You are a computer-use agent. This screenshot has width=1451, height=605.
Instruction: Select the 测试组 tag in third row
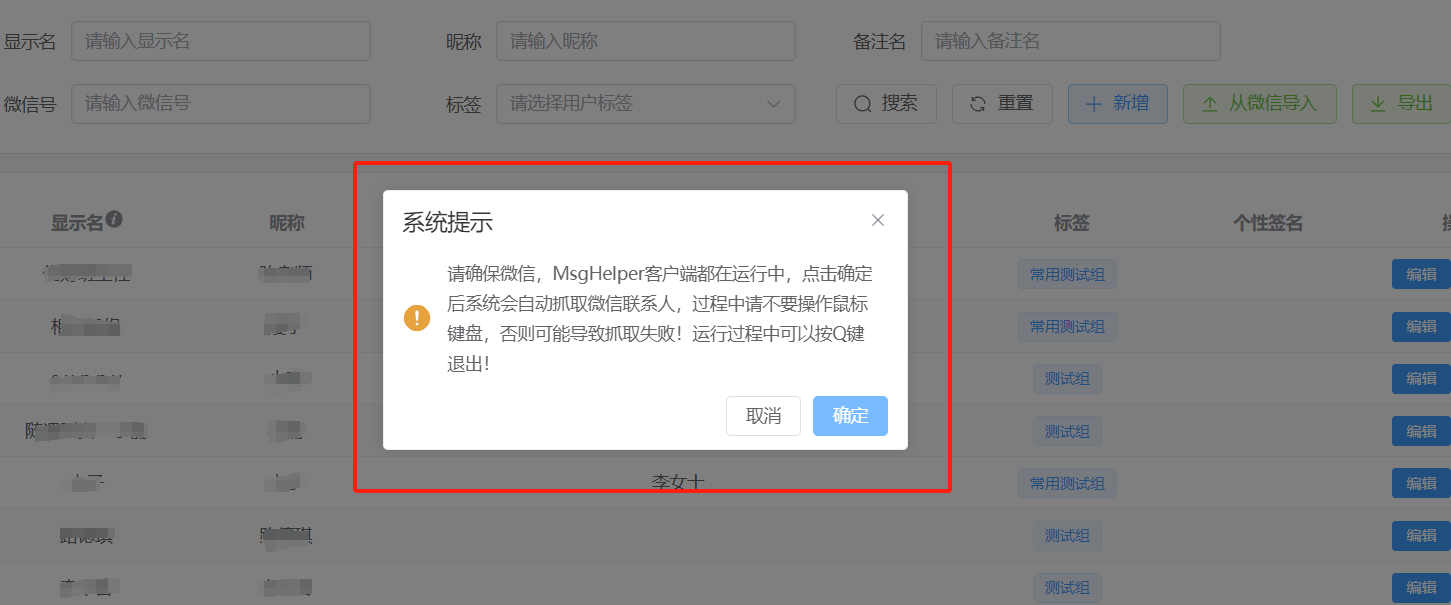(x=1067, y=378)
